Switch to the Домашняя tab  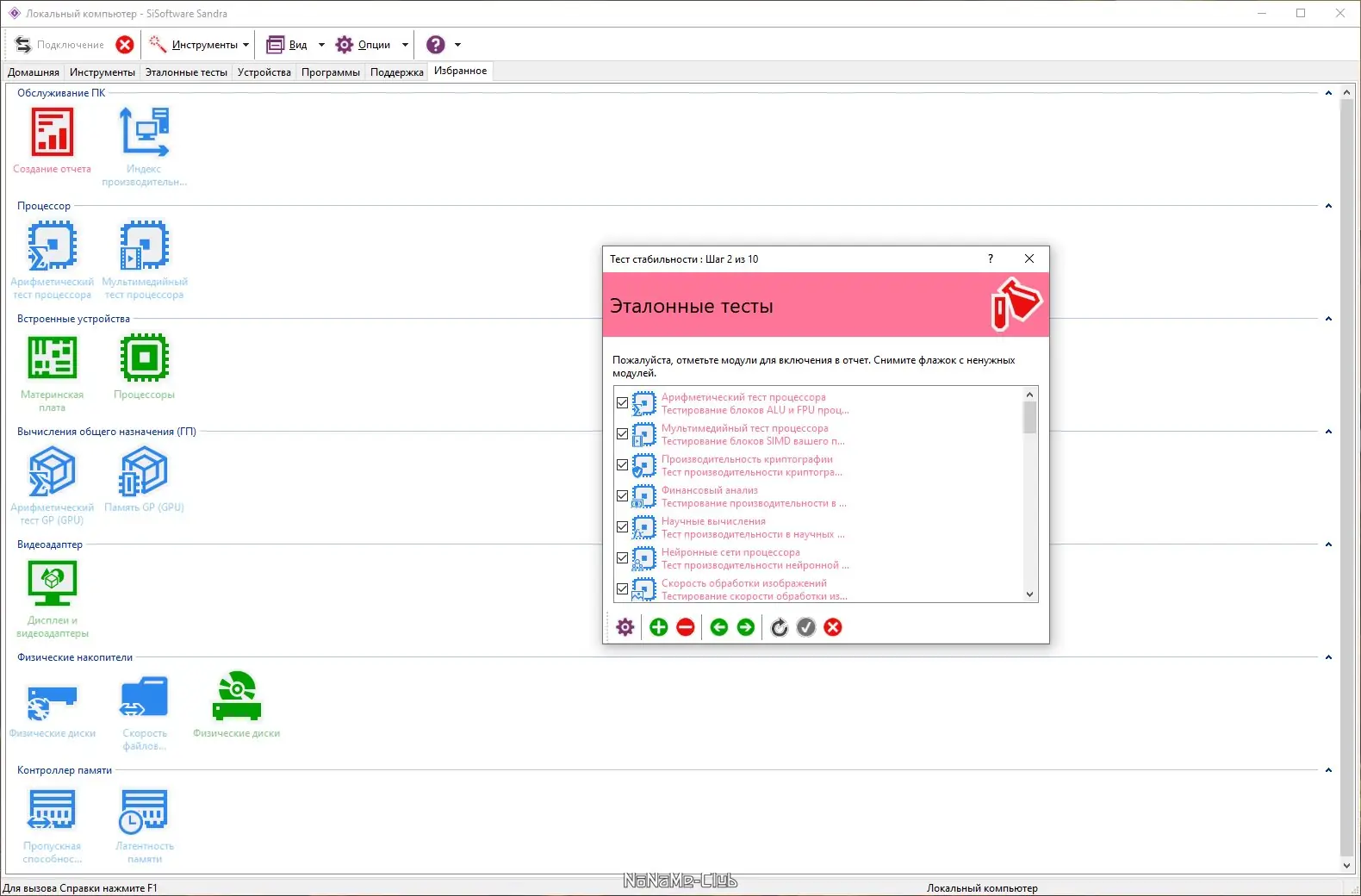click(34, 72)
